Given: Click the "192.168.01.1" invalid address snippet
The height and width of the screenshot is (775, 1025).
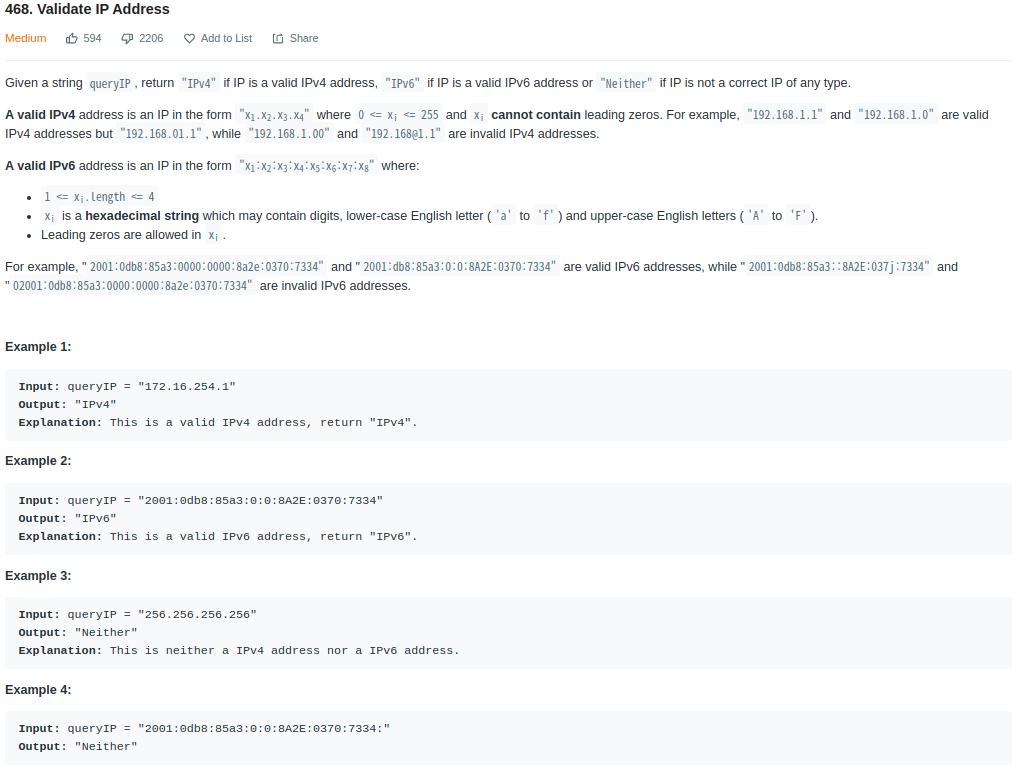Looking at the screenshot, I should (161, 134).
